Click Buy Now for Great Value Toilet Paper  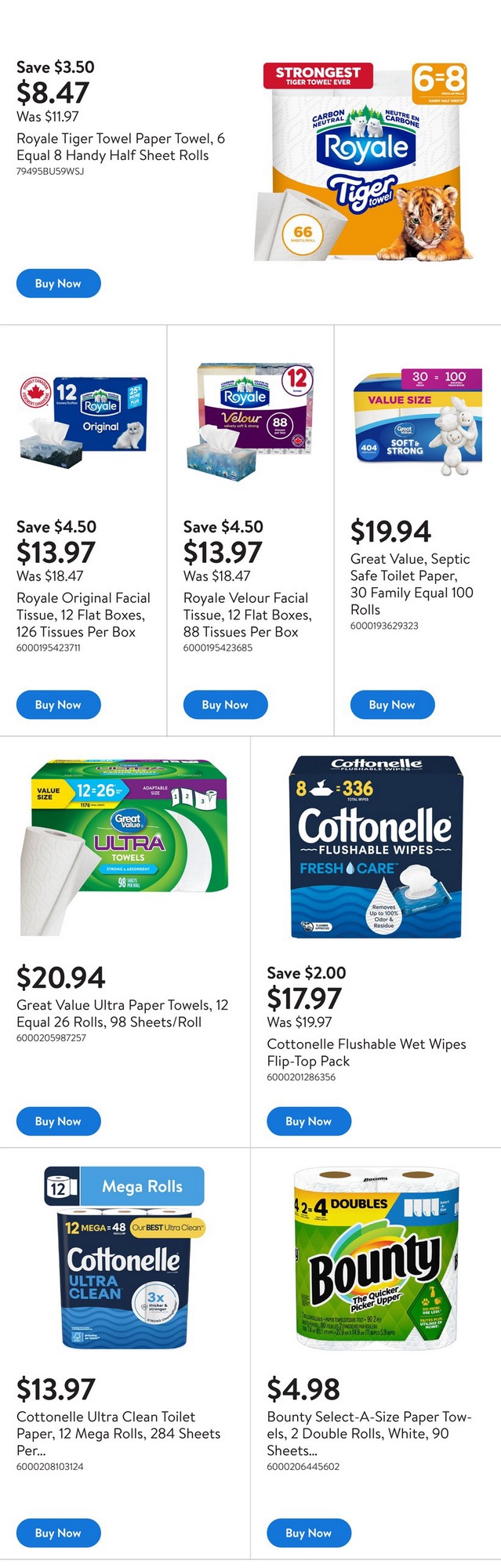tap(392, 705)
